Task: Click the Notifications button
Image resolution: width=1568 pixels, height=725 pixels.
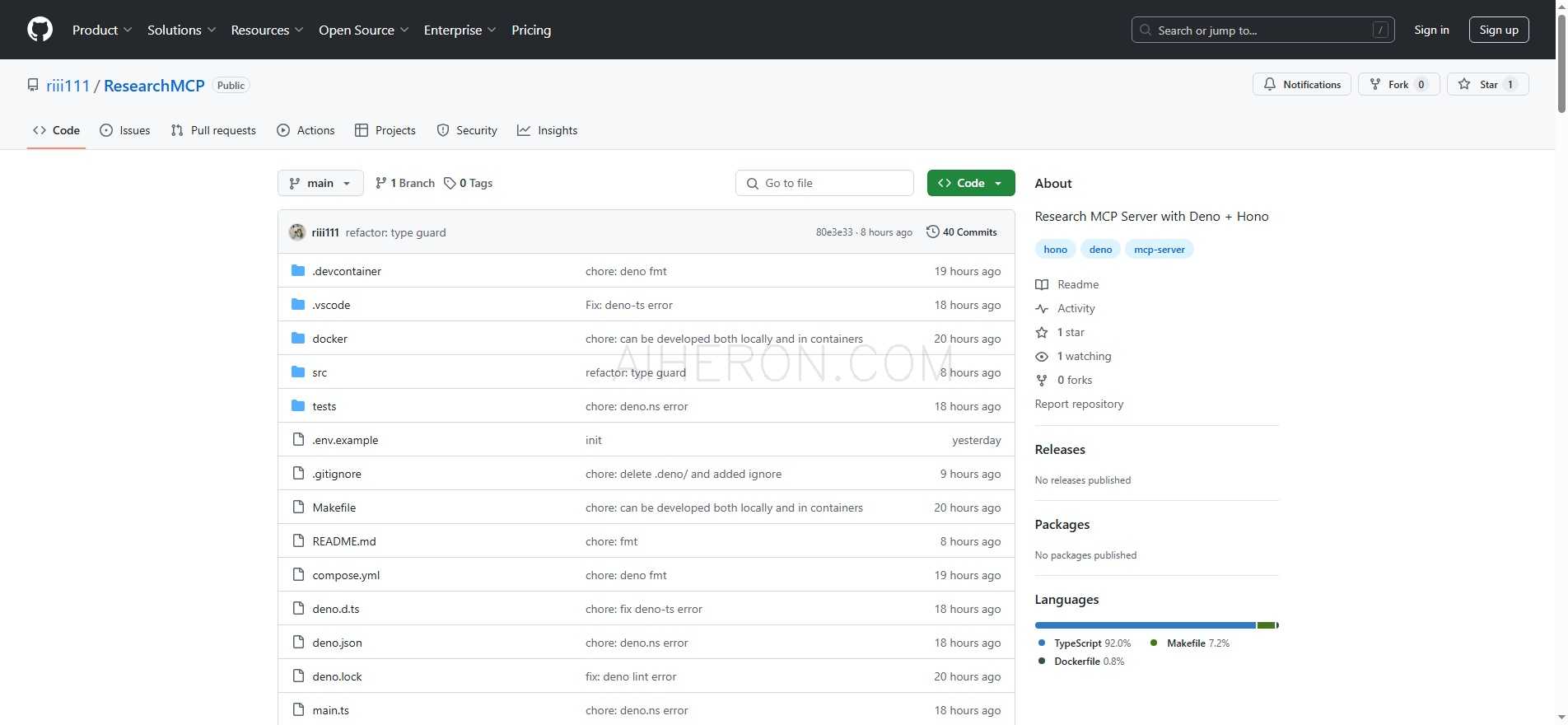Action: pyautogui.click(x=1302, y=84)
